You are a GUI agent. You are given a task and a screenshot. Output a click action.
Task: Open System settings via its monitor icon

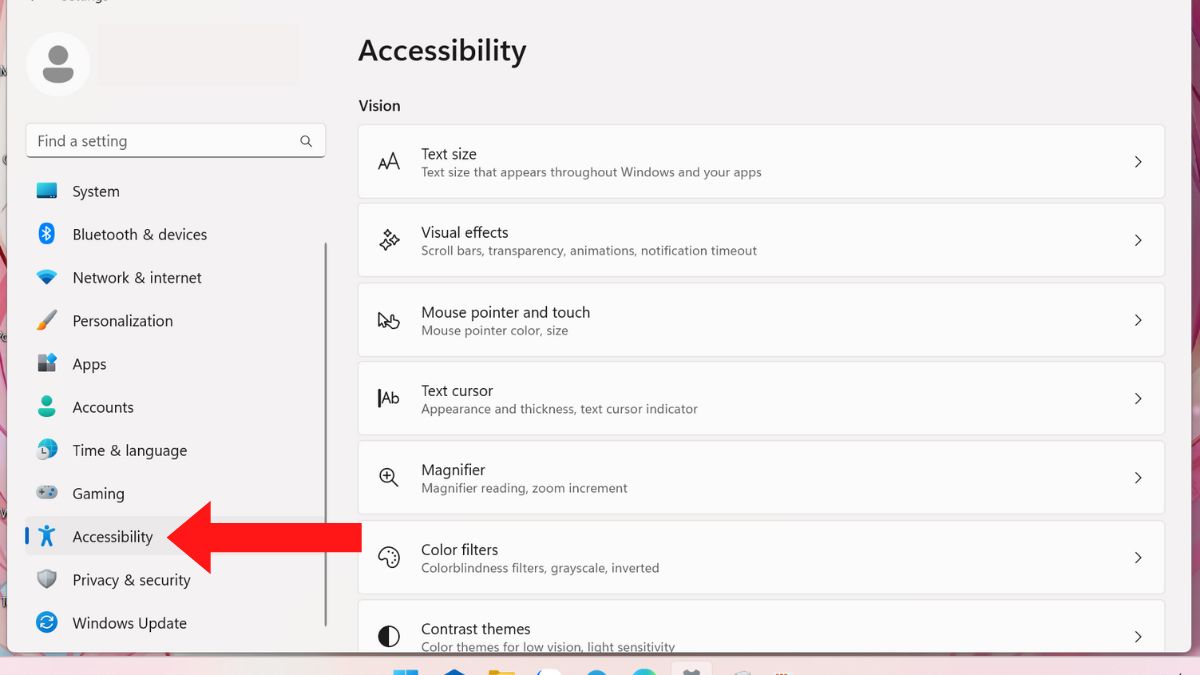[47, 191]
